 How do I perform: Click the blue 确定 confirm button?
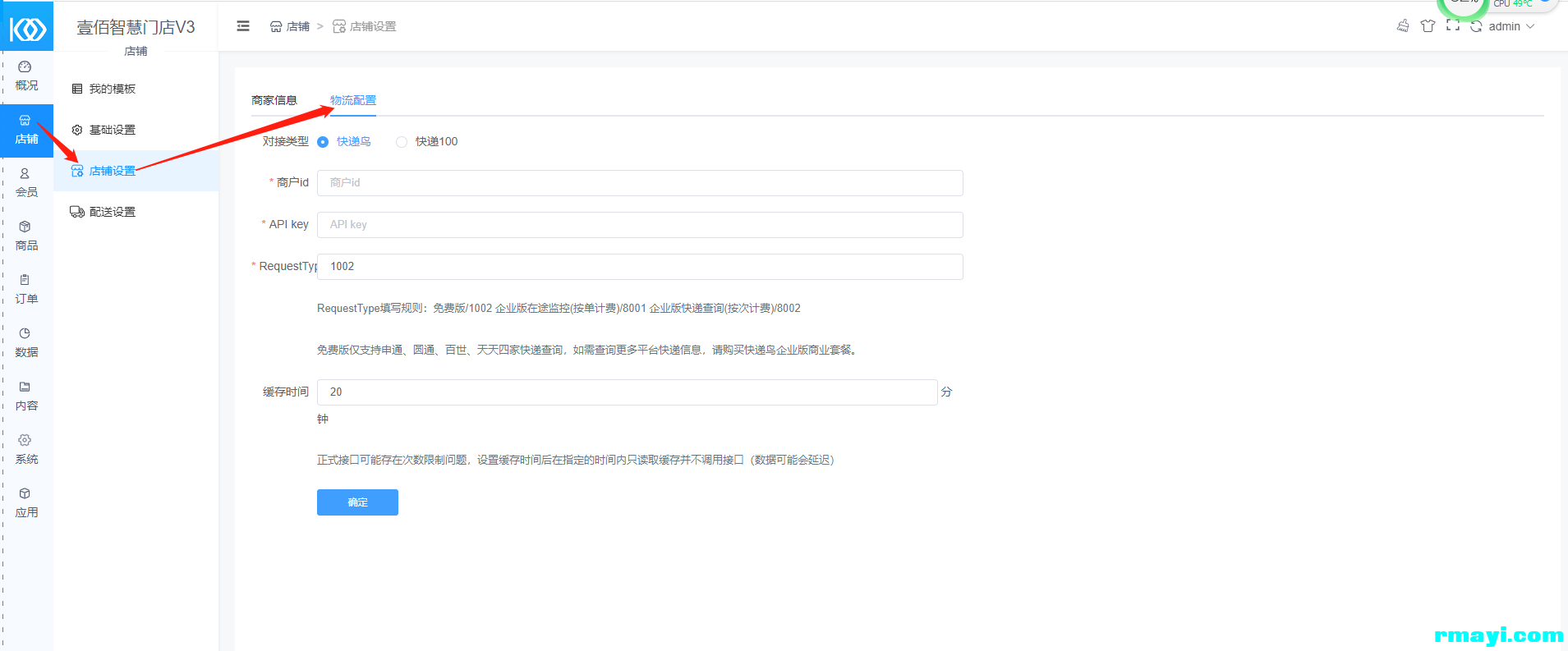(x=357, y=502)
